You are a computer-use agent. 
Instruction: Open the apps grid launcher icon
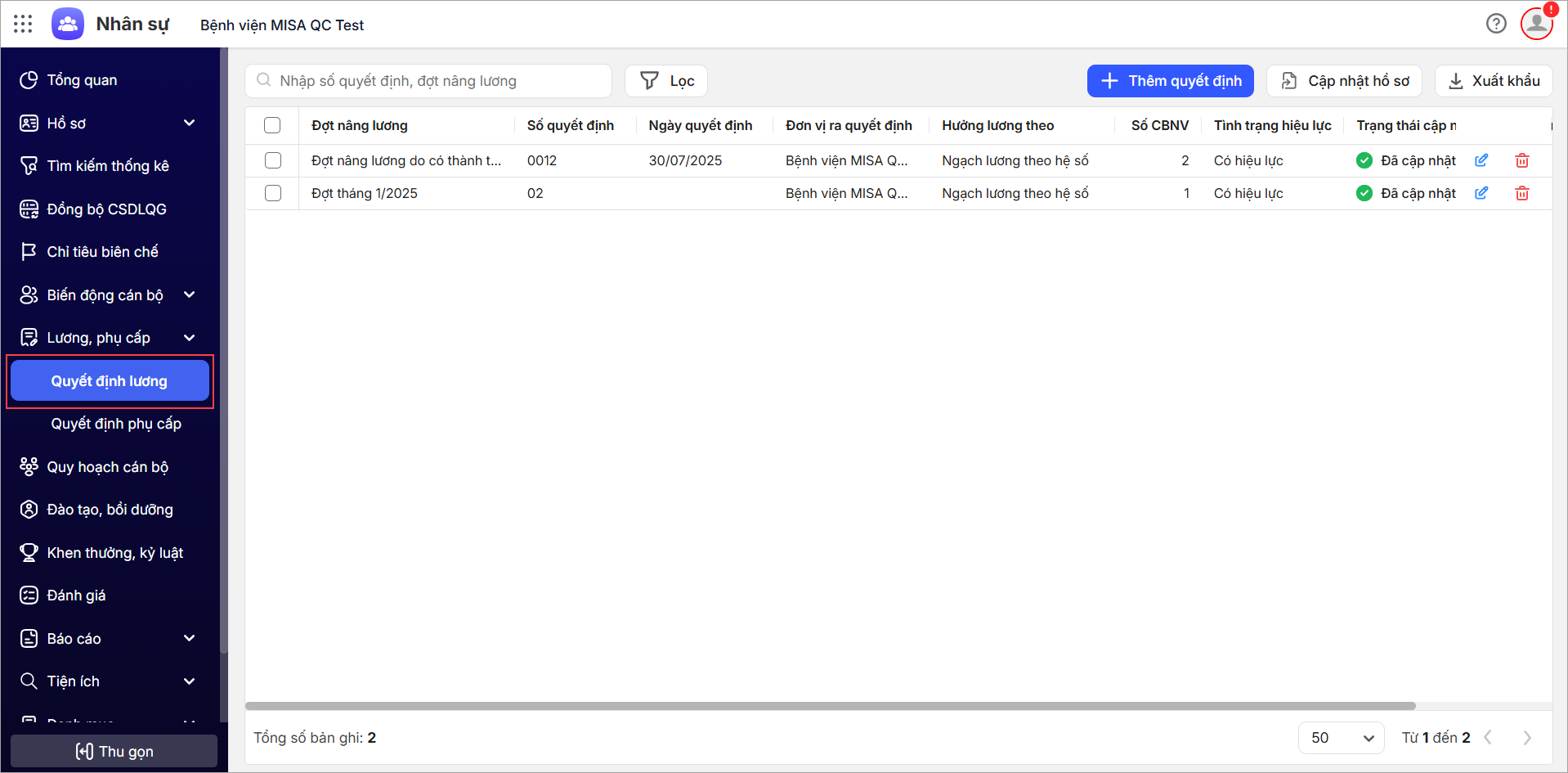(23, 24)
